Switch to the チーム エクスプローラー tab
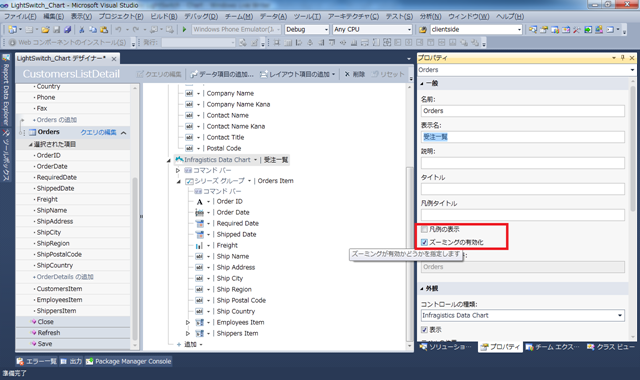 click(552, 347)
